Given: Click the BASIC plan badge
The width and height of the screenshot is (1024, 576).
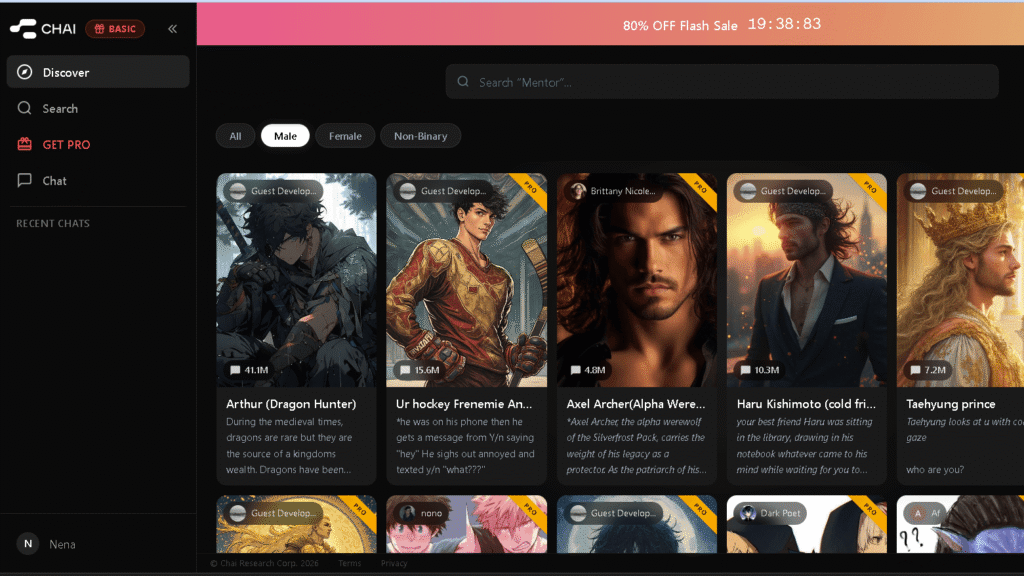Looking at the screenshot, I should [x=115, y=29].
